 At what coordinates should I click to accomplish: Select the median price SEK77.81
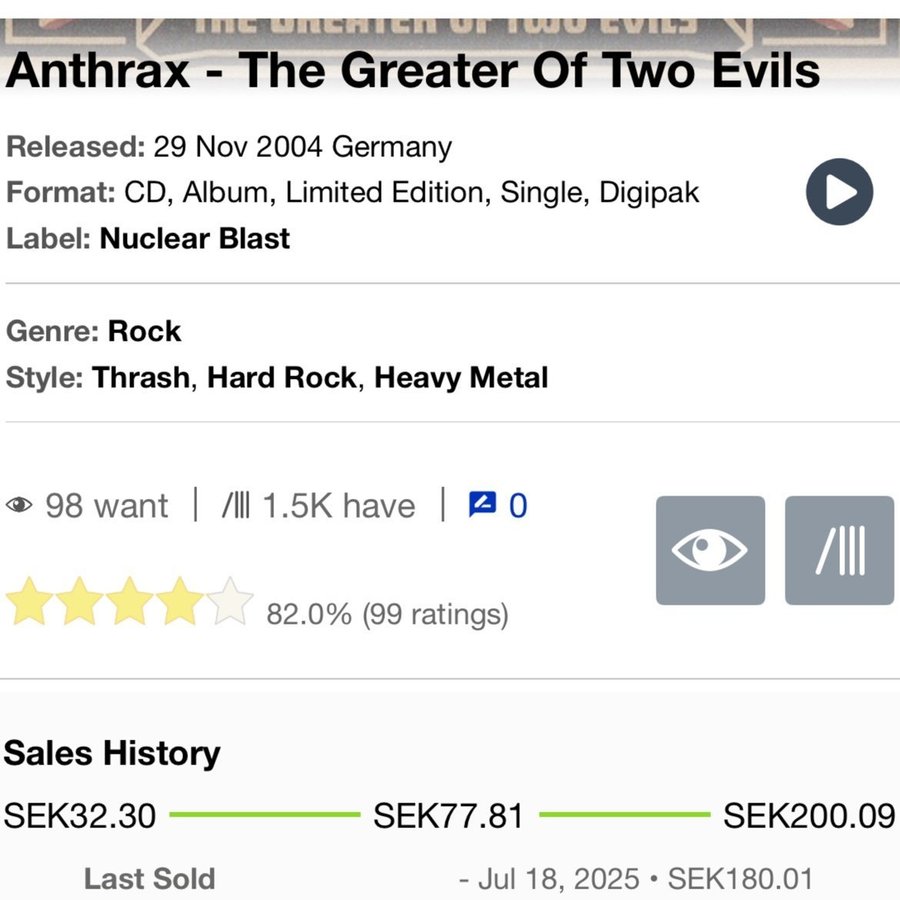(x=448, y=816)
